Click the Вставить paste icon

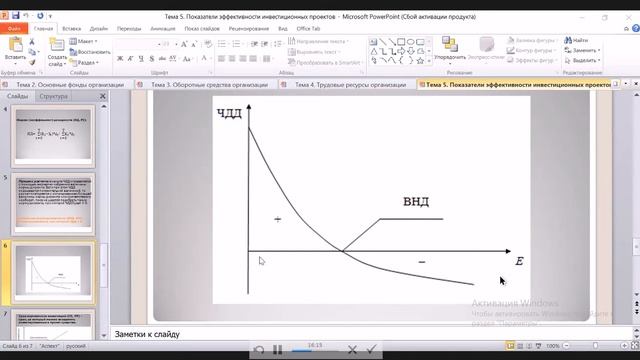point(16,44)
